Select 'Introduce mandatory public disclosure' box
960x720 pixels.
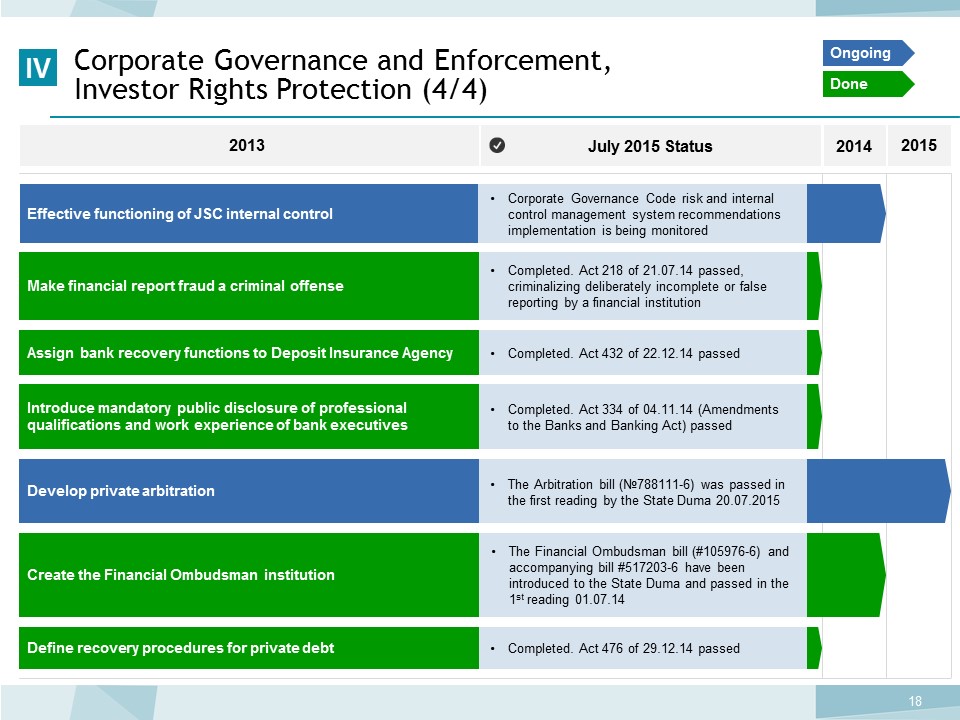249,416
